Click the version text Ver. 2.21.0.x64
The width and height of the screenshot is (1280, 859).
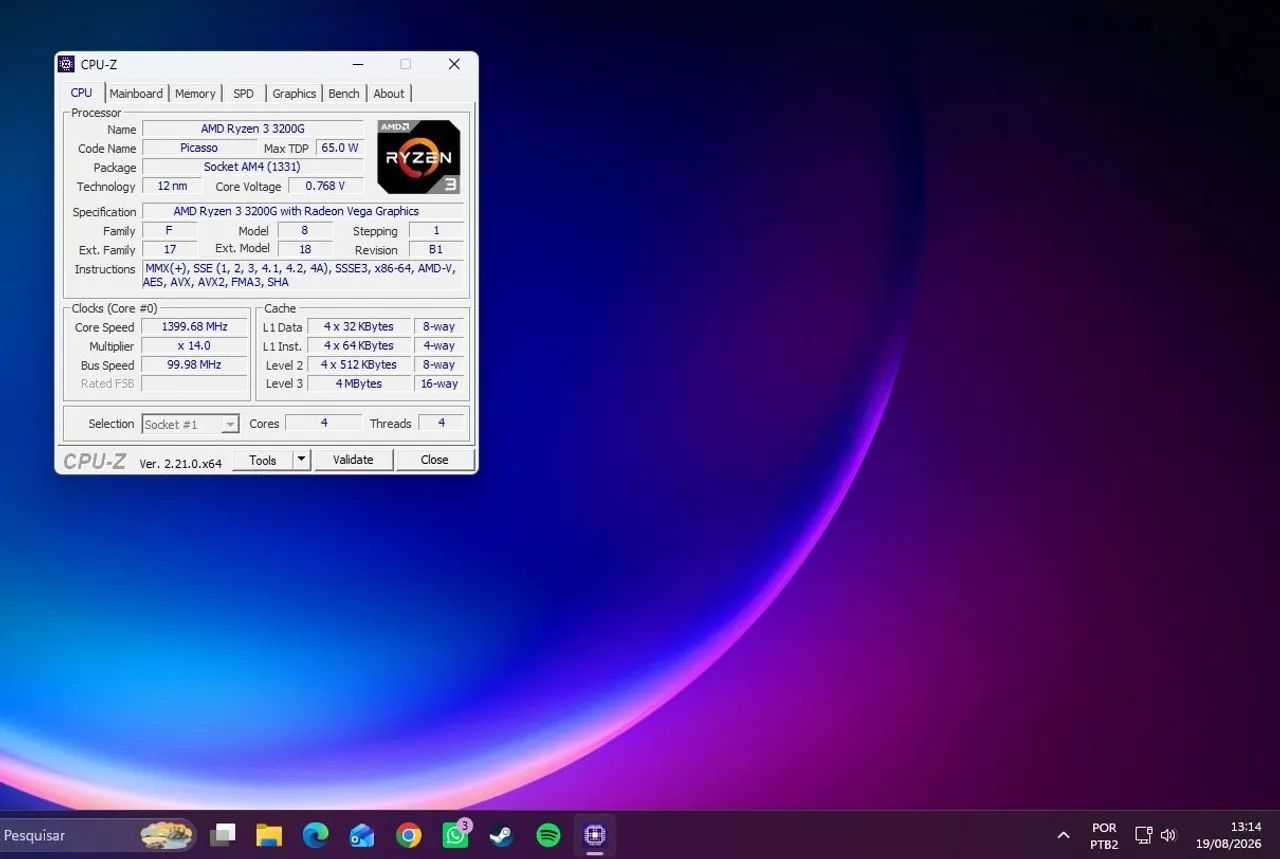[x=180, y=463]
